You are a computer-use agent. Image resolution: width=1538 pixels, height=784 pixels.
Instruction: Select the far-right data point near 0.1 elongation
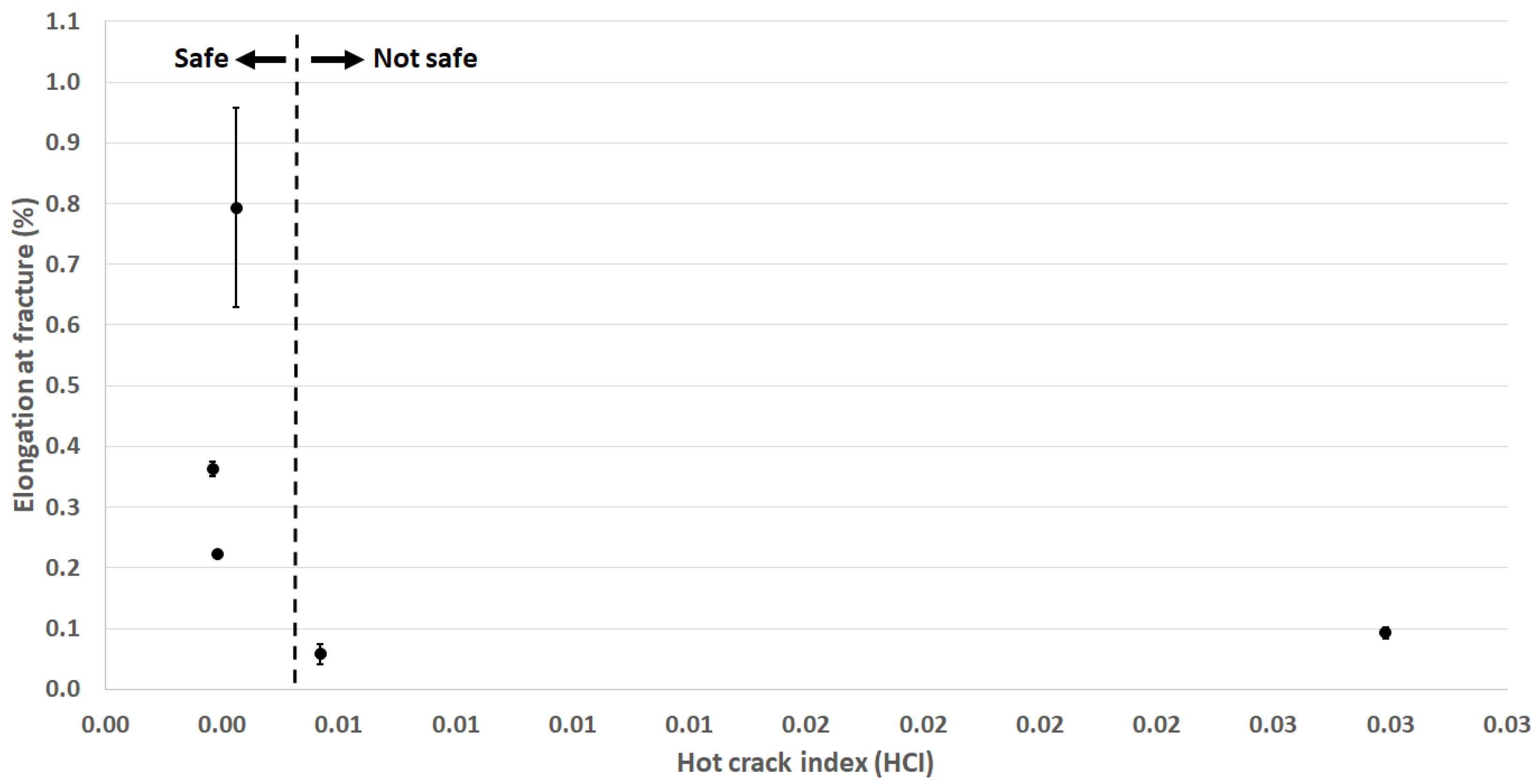1386,633
